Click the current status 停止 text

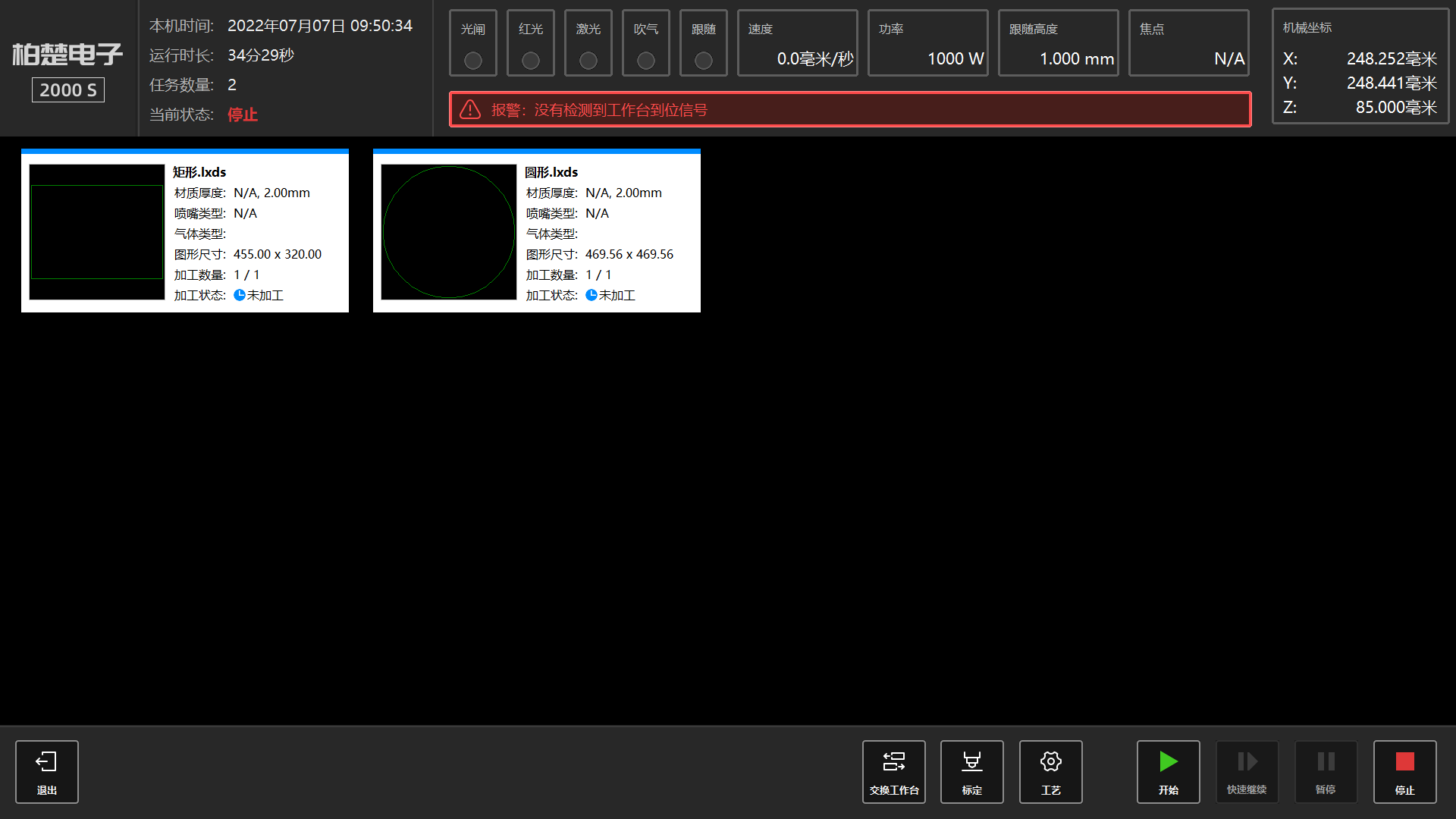(x=243, y=115)
